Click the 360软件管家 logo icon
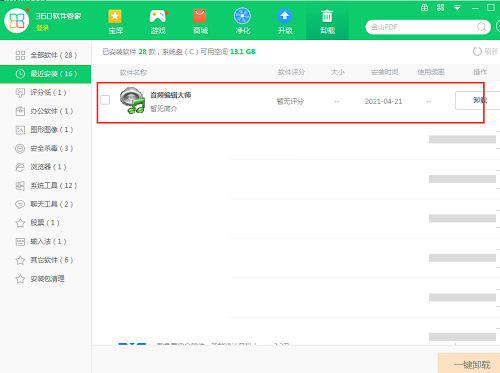This screenshot has width=500, height=373. 17,20
